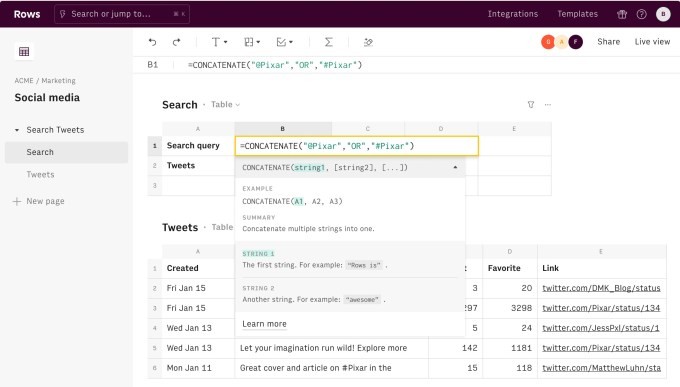Click the sigma function icon
This screenshot has height=387, width=680.
(329, 42)
